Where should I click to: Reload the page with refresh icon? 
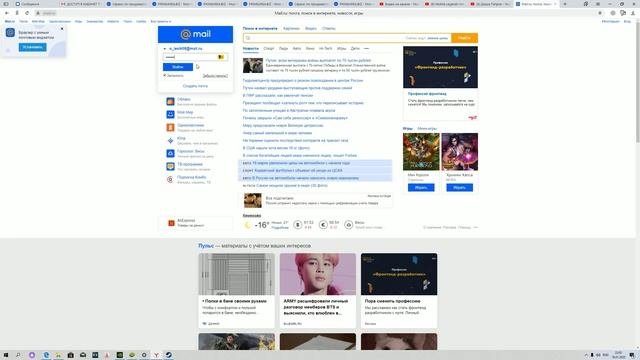[x=27, y=13]
